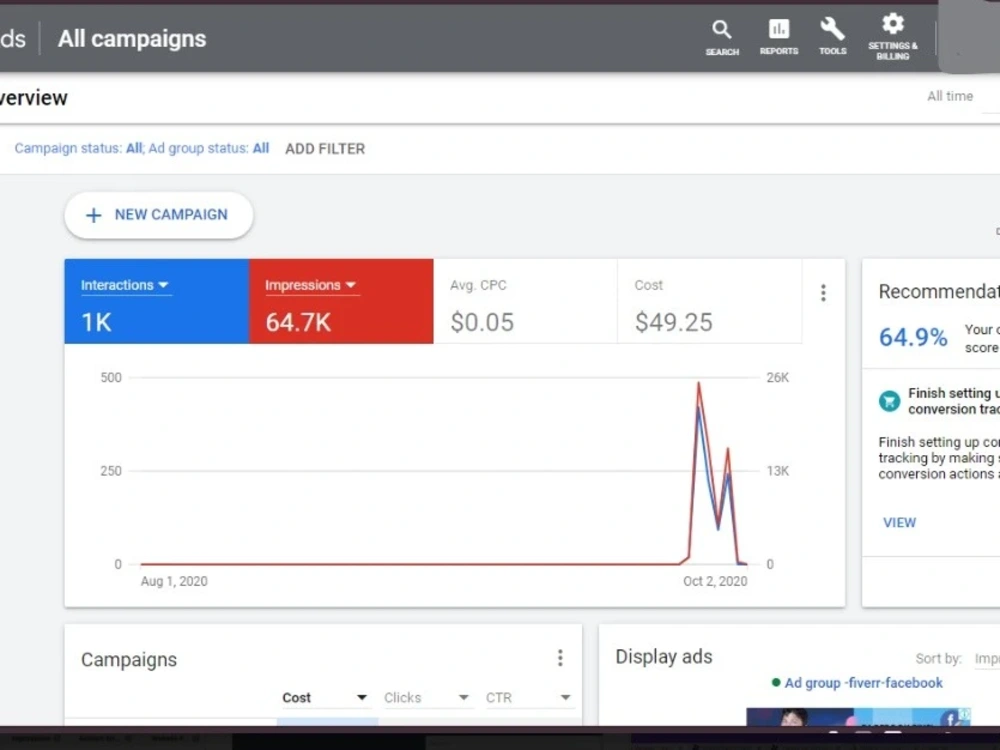This screenshot has width=1000, height=750.
Task: Open the Tools wrench icon
Action: point(832,37)
